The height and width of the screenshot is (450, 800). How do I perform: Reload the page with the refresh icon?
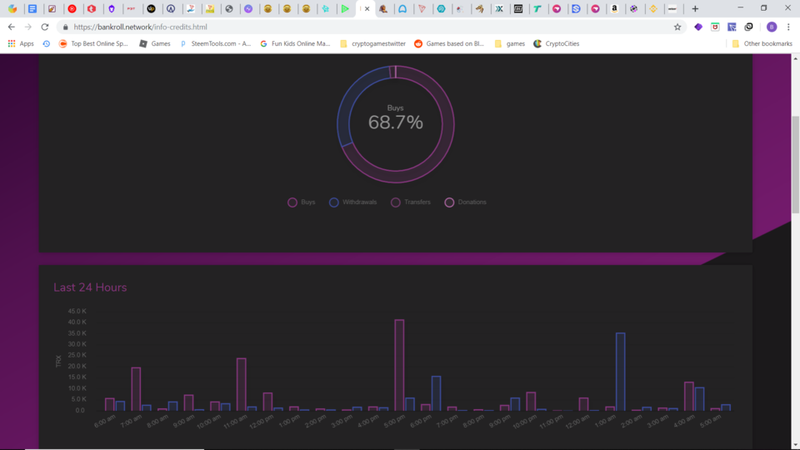[45, 27]
